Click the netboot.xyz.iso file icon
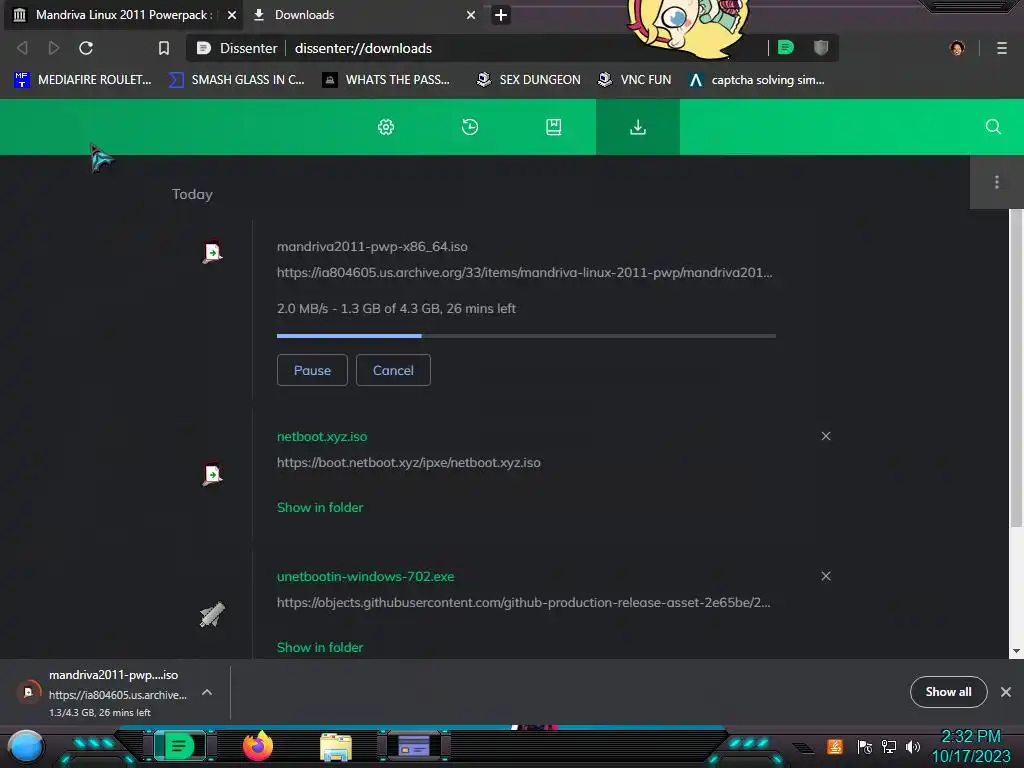 click(x=212, y=474)
